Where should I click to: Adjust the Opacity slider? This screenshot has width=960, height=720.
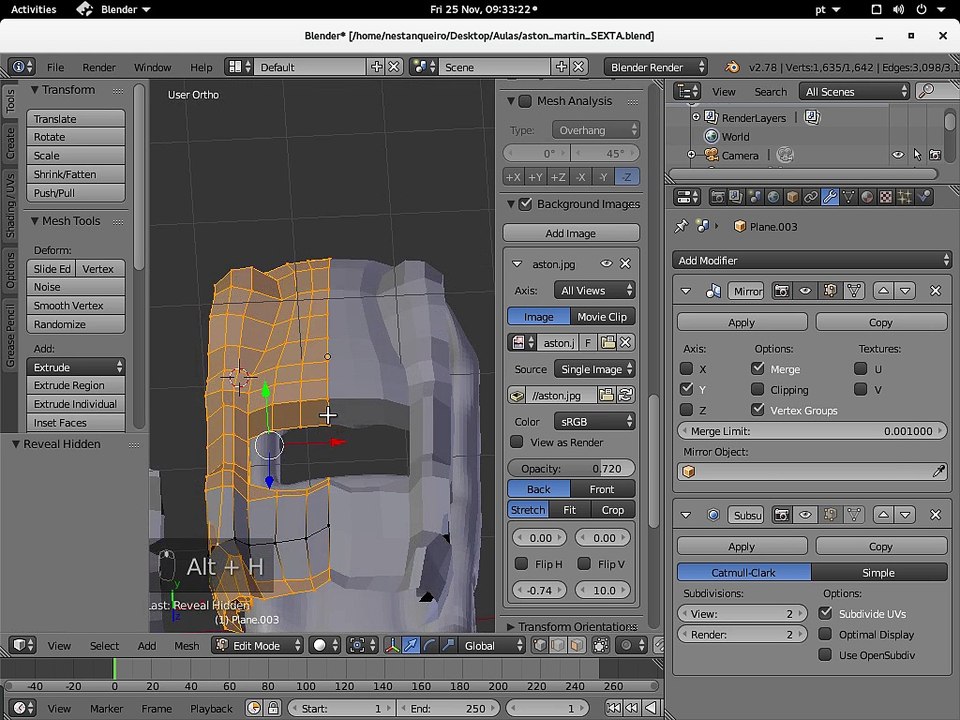[x=571, y=468]
